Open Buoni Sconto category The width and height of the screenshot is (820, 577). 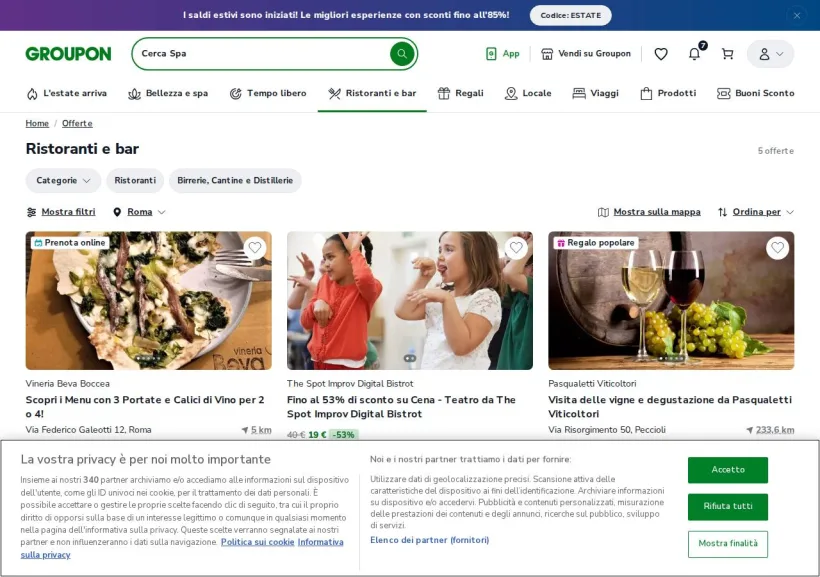756,93
